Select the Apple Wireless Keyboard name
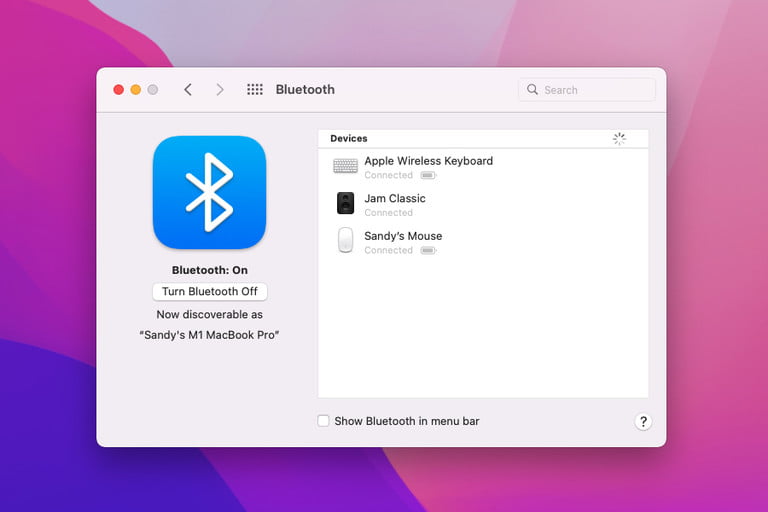 (x=429, y=161)
